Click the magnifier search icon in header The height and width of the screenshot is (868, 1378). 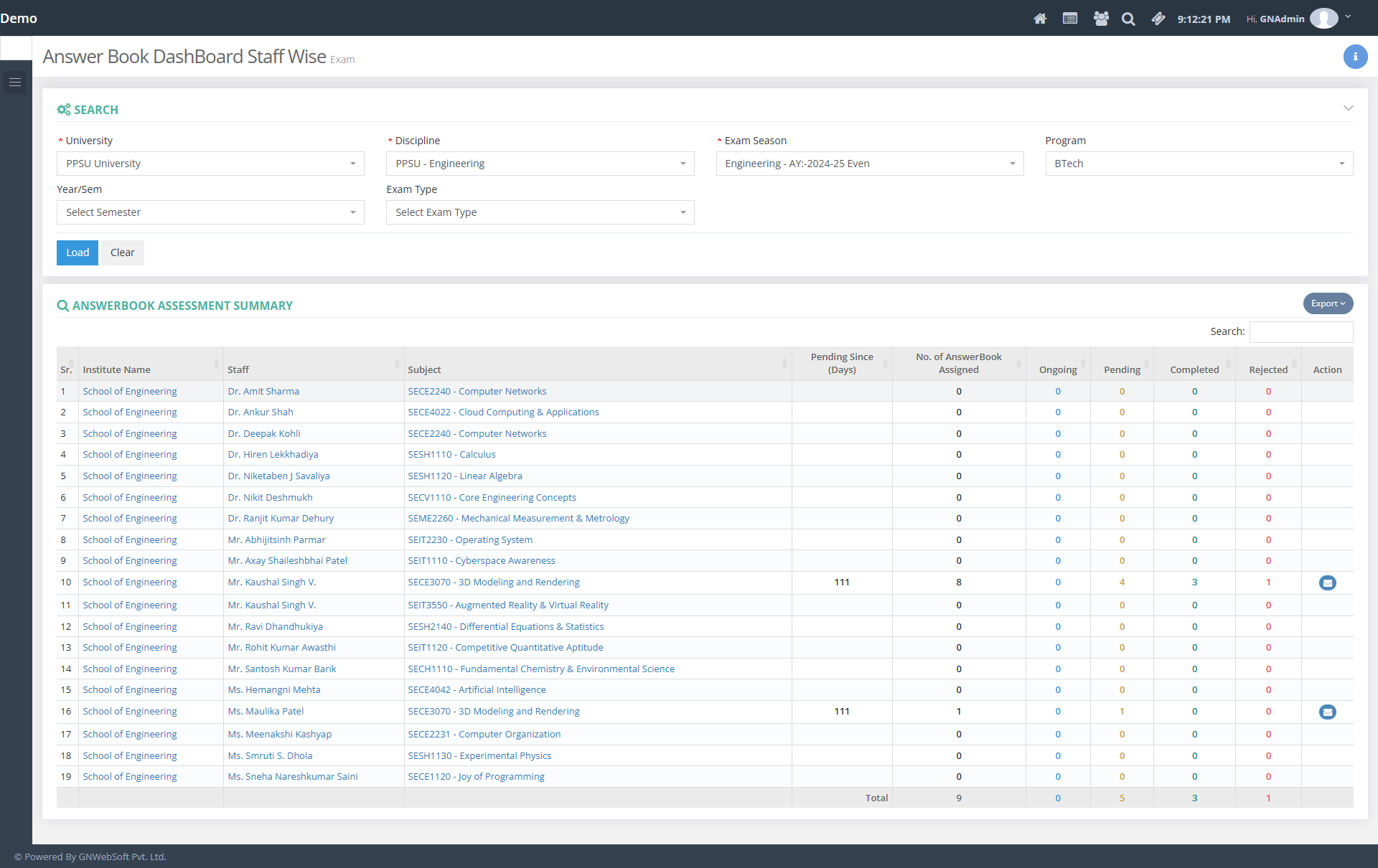tap(1128, 19)
